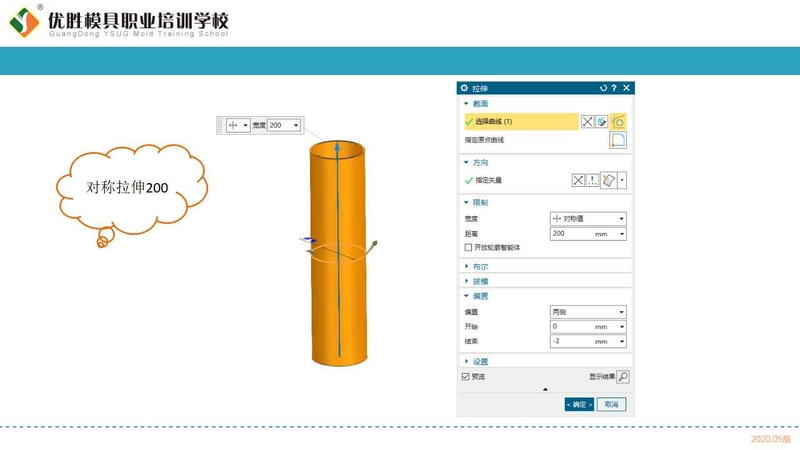Open the vector dialog icon beside 指定矢量
Screen dimensions: 800x450
point(592,180)
